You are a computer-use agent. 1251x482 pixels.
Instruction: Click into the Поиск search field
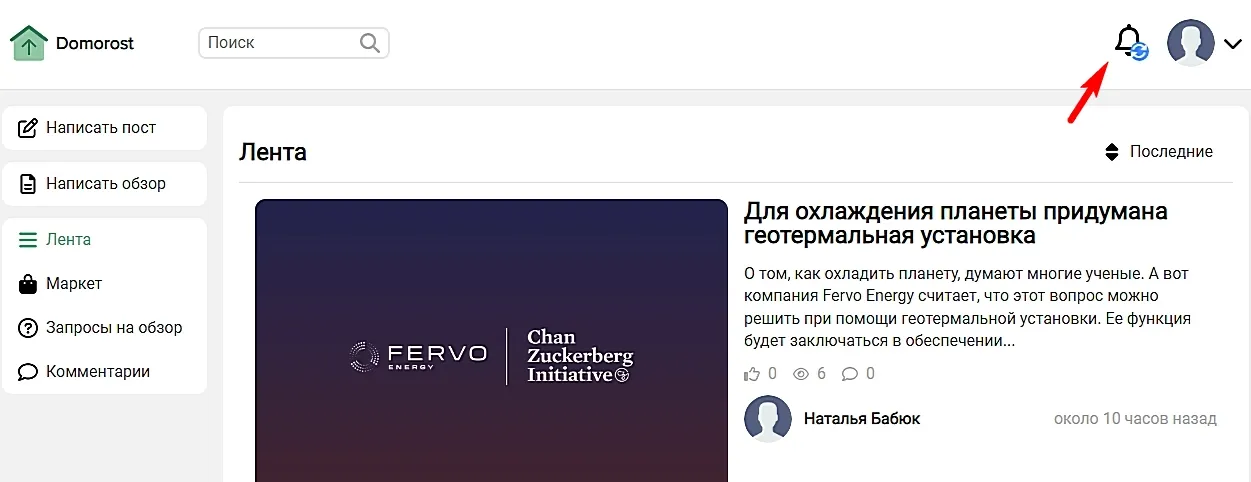click(x=294, y=43)
